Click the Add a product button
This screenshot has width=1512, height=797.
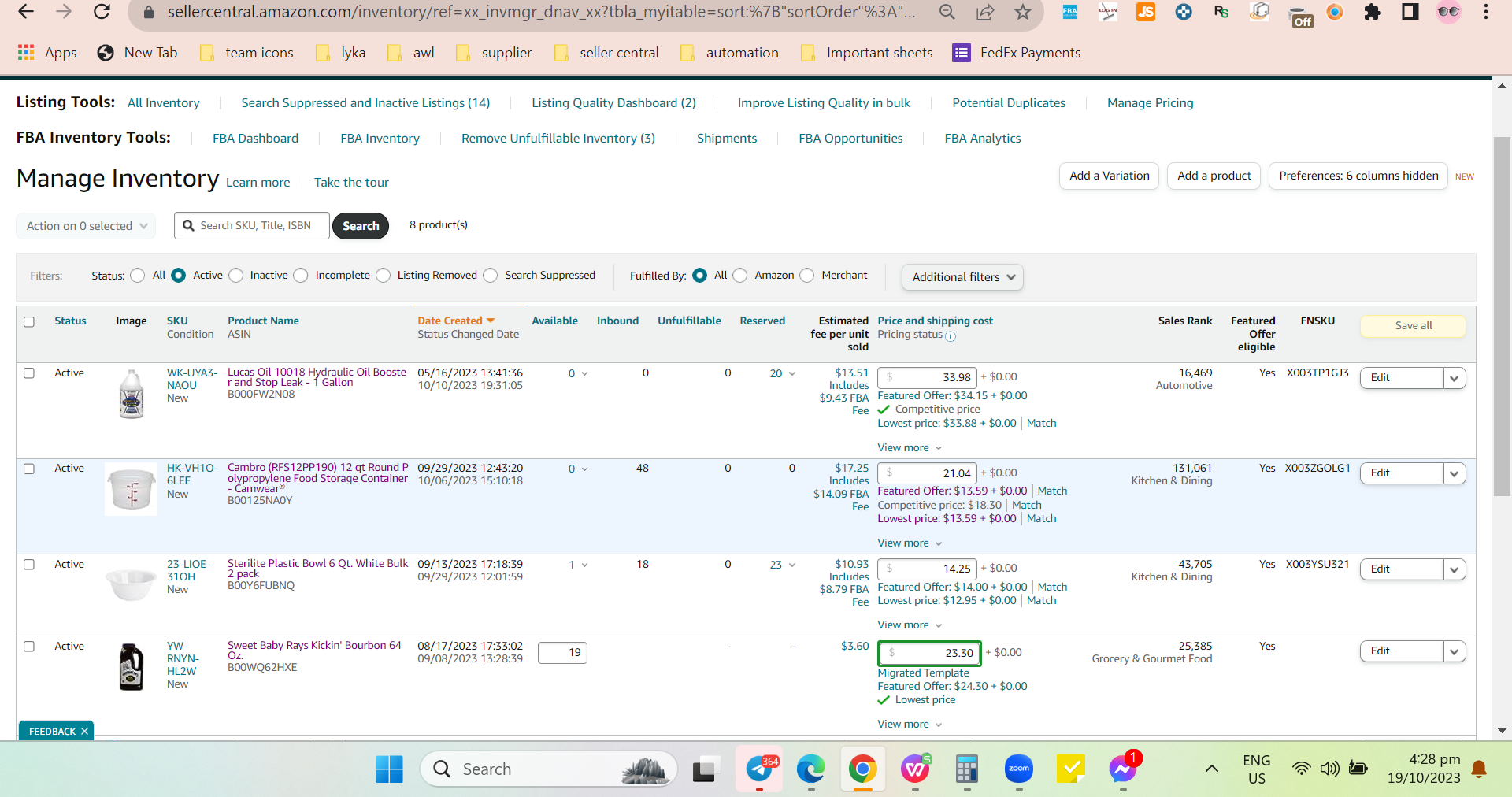click(1214, 176)
